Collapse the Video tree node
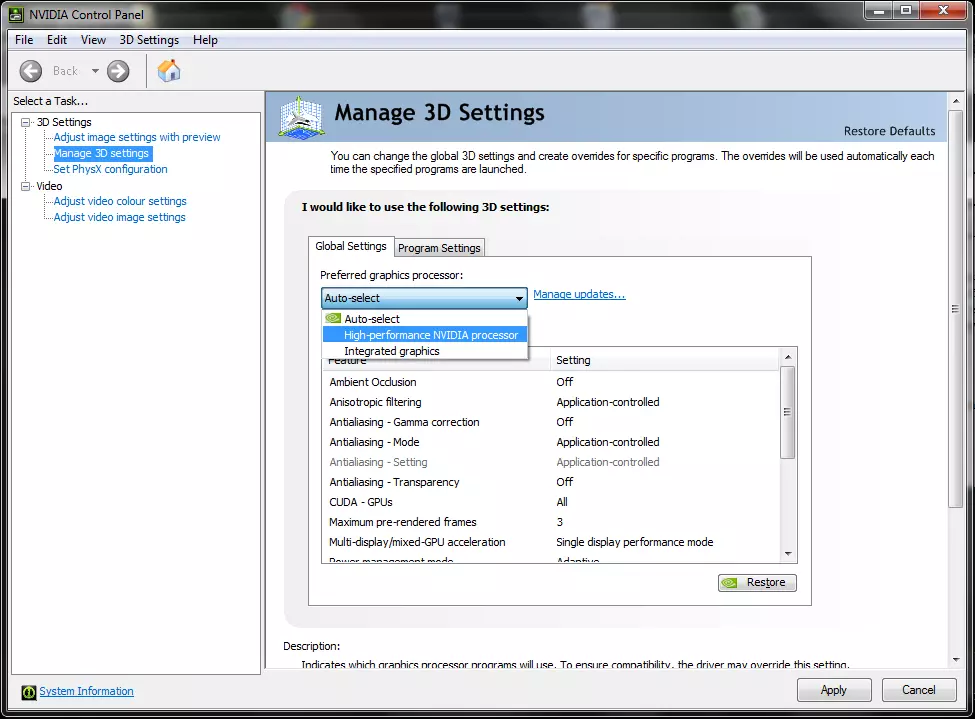Viewport: 975px width, 719px height. (x=25, y=186)
